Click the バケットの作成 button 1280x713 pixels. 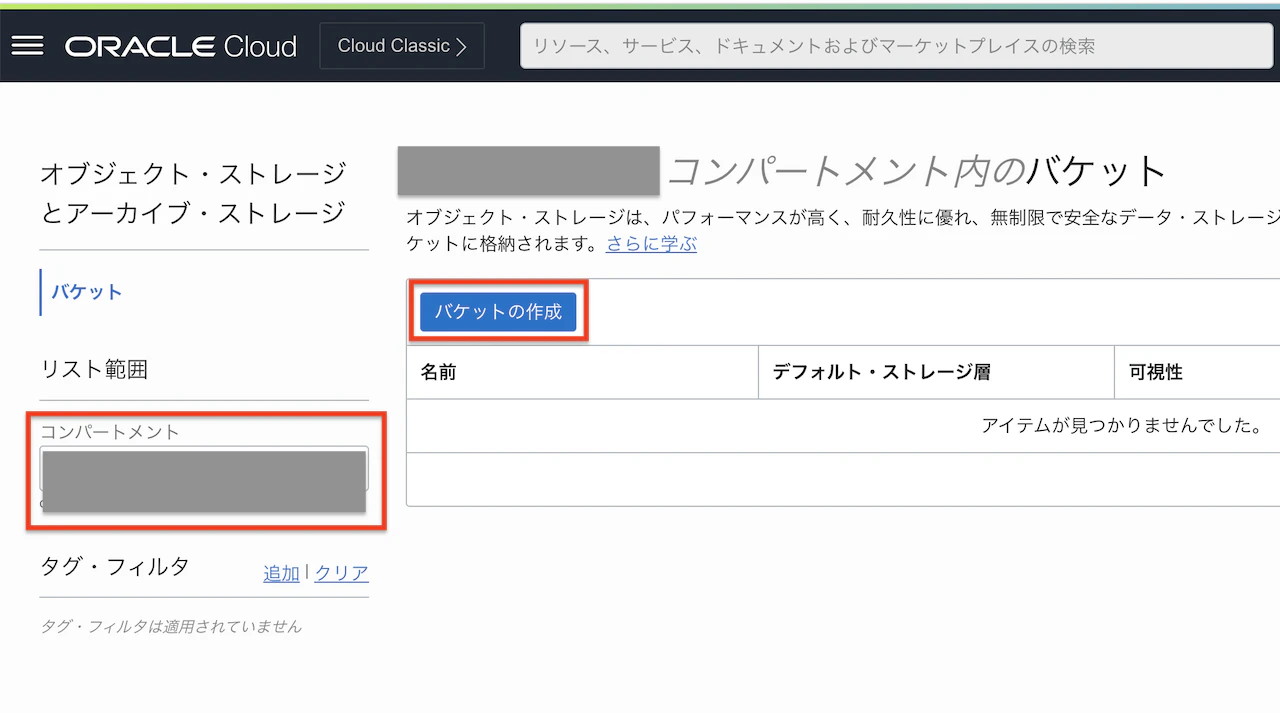point(498,312)
